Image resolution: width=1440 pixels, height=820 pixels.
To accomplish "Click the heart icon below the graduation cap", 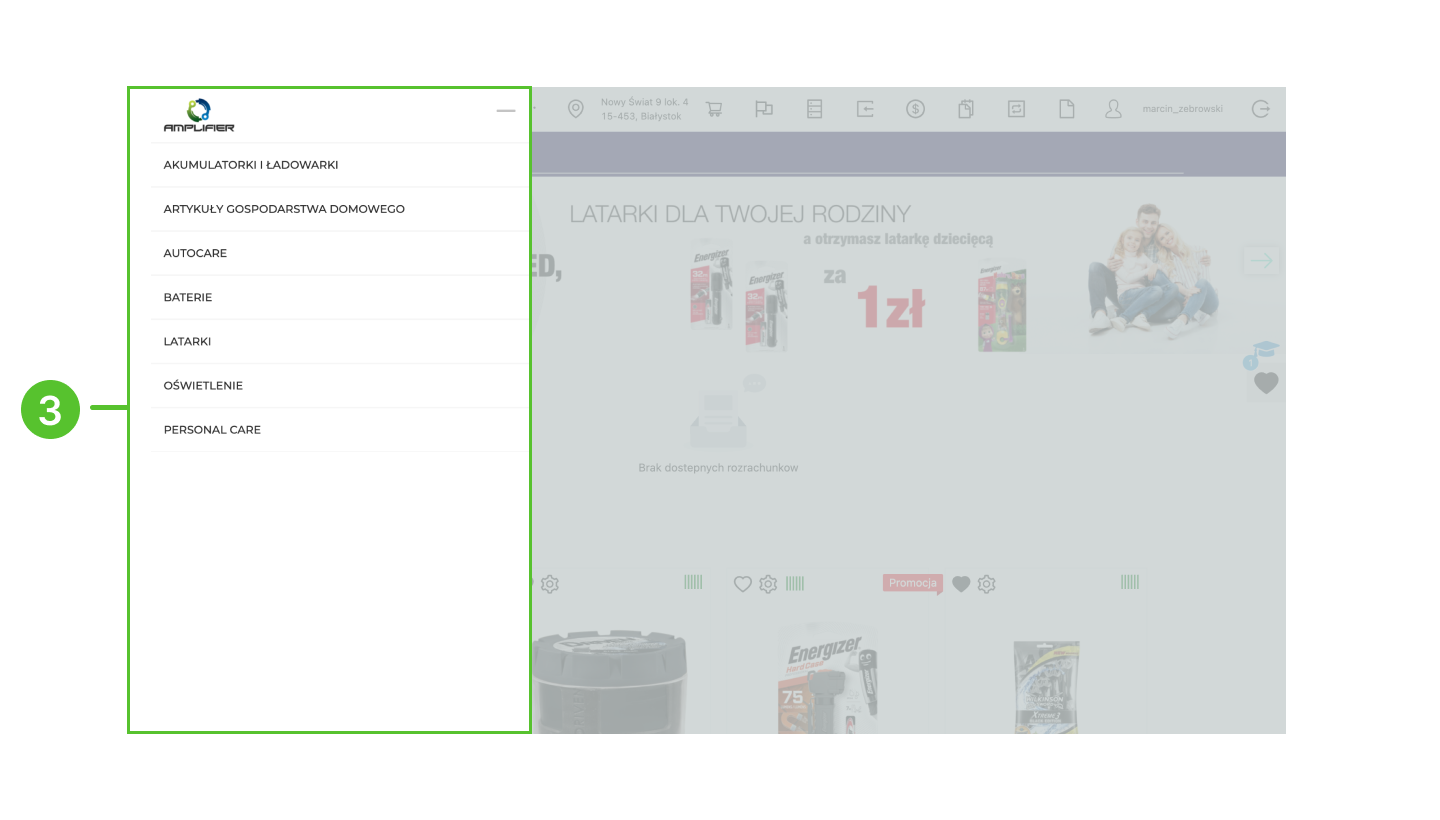I will click(x=1266, y=383).
